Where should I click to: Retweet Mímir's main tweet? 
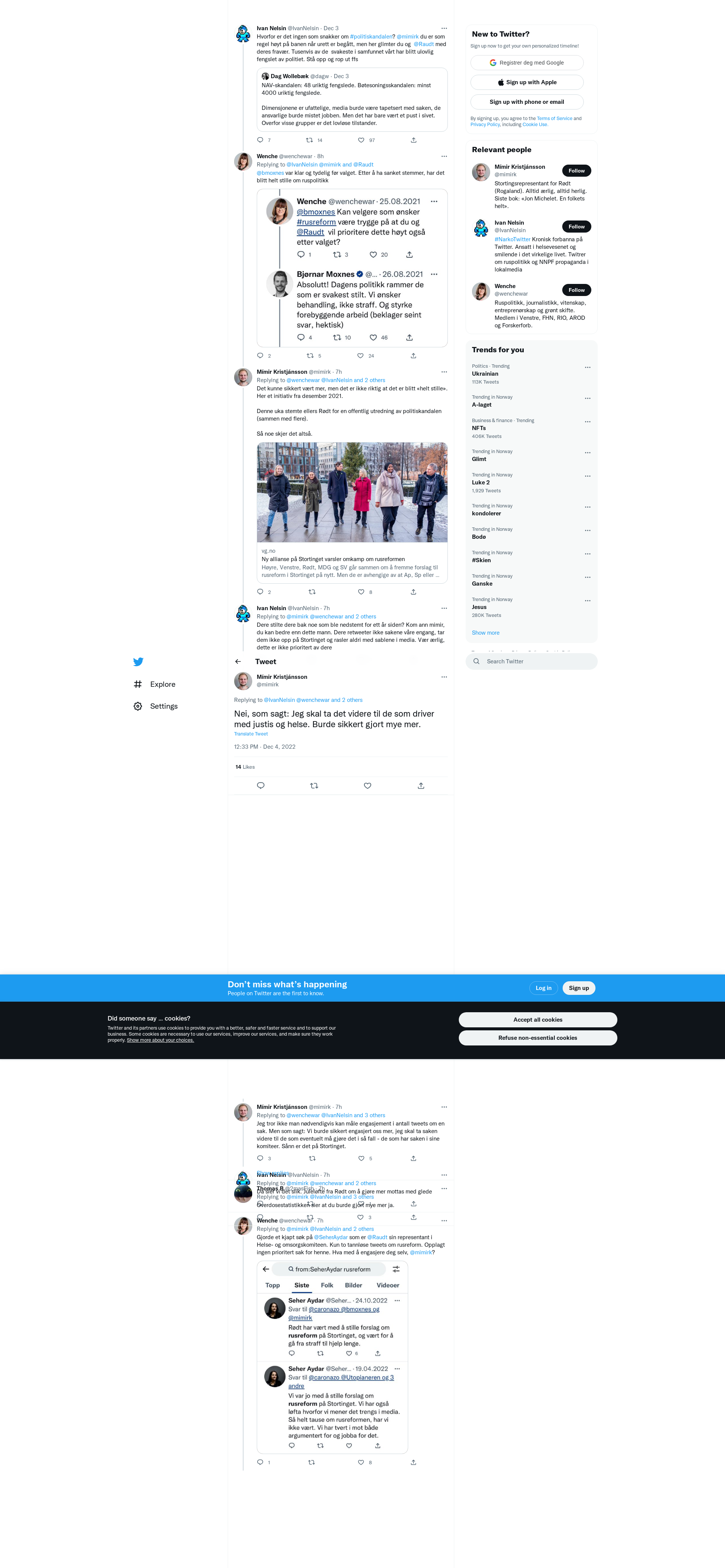pos(314,785)
